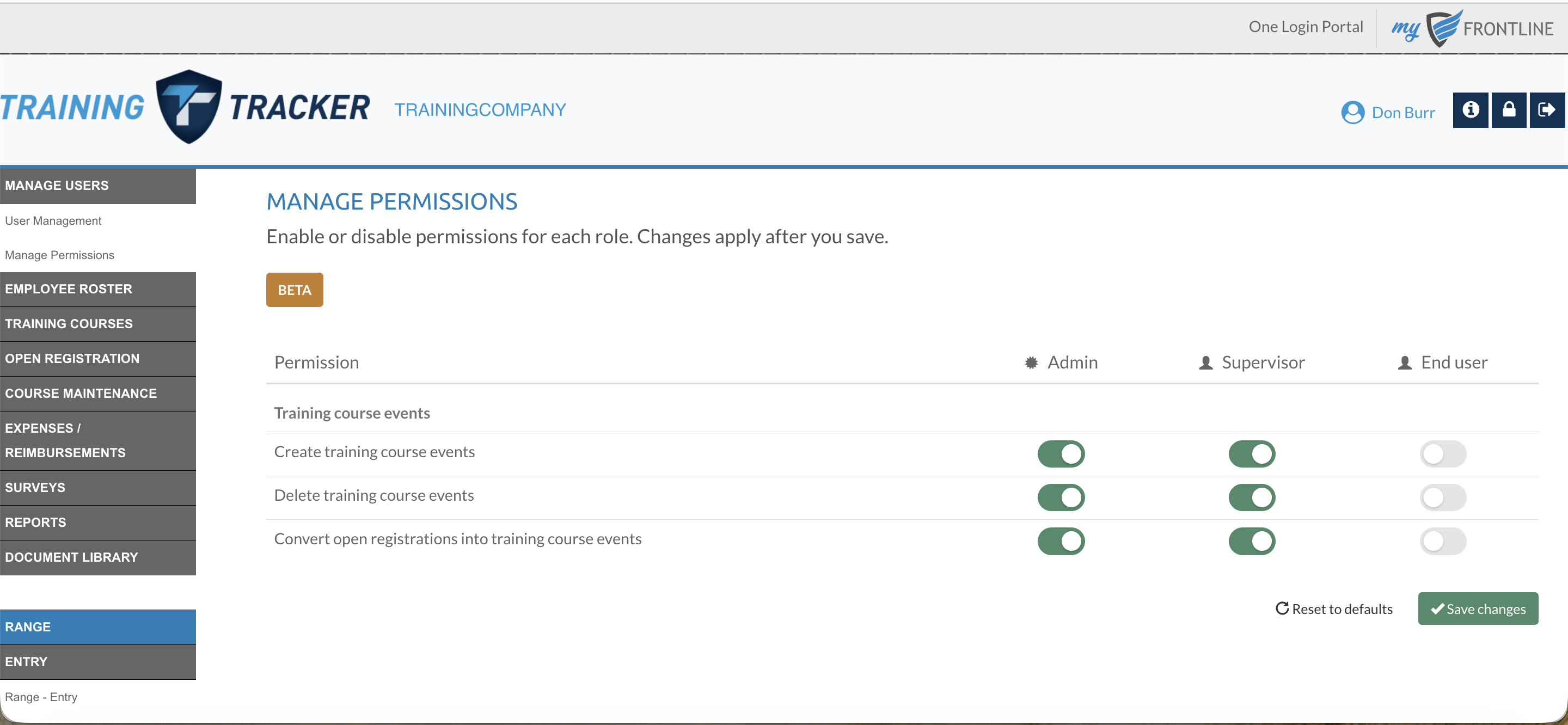Click the Supervisor column header label
1568x725 pixels.
click(1263, 362)
